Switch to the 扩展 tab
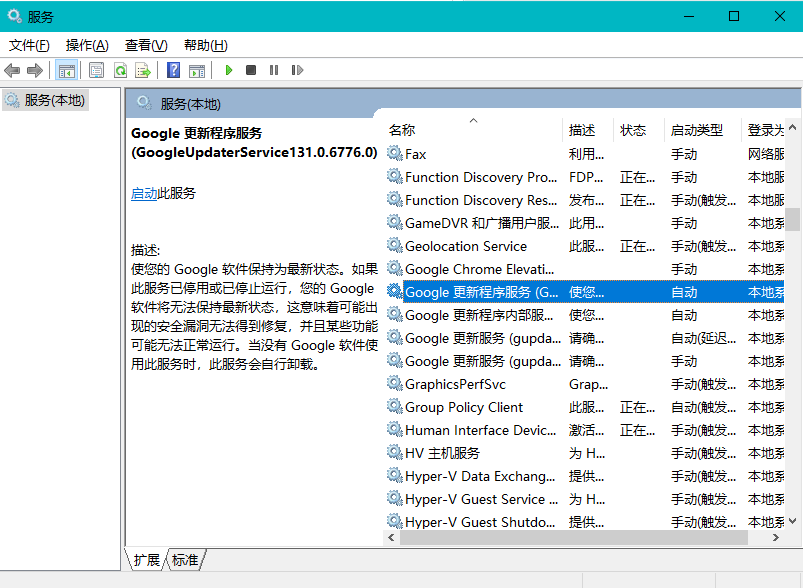The height and width of the screenshot is (588, 803). (146, 560)
